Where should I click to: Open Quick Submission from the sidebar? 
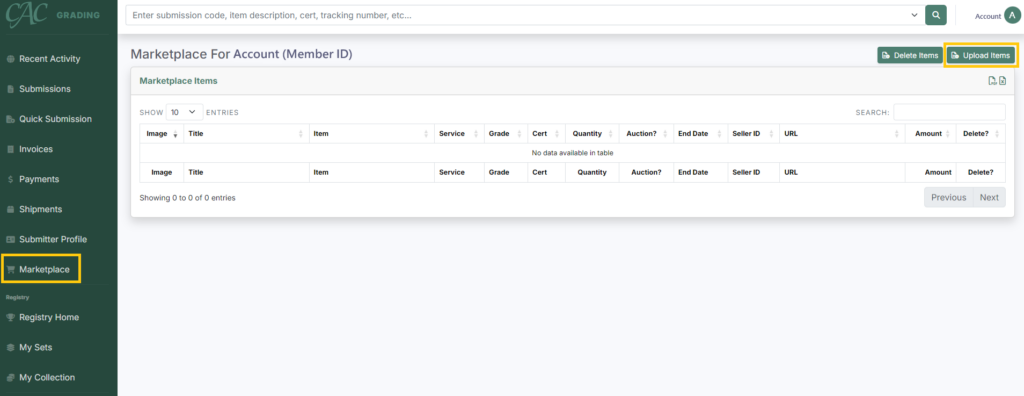point(56,119)
